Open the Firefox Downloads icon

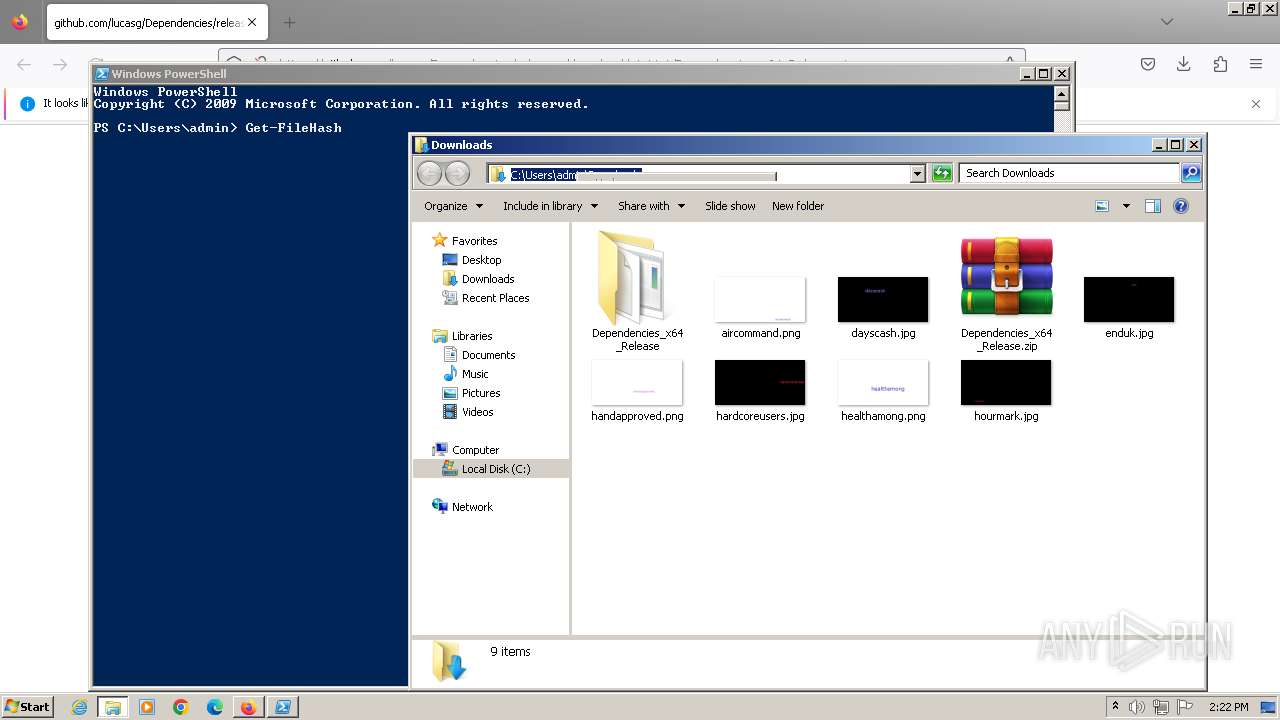(x=1184, y=64)
